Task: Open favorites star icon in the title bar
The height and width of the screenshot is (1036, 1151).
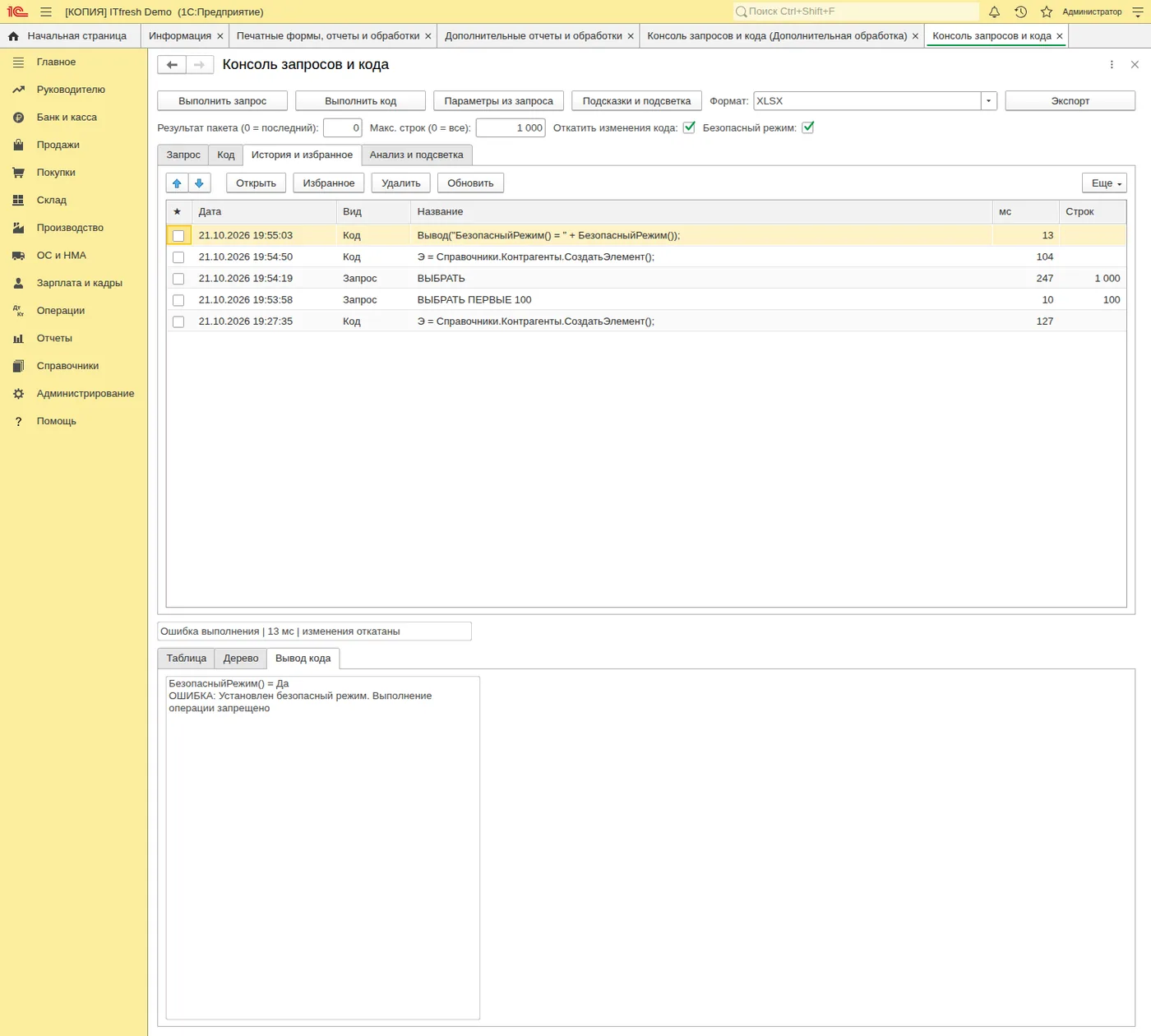Action: tap(1047, 12)
